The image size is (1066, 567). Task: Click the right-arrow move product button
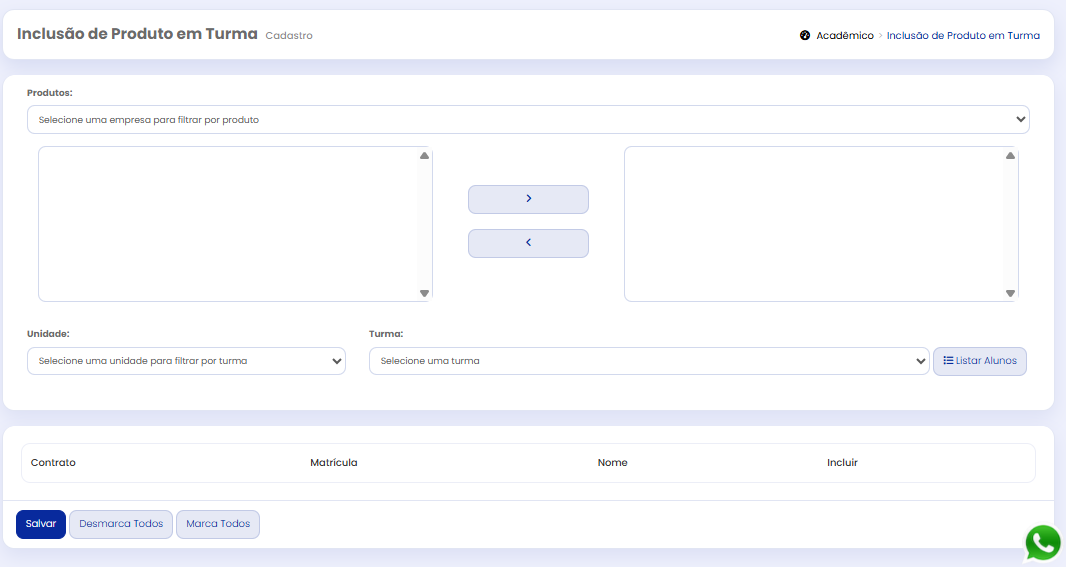528,199
